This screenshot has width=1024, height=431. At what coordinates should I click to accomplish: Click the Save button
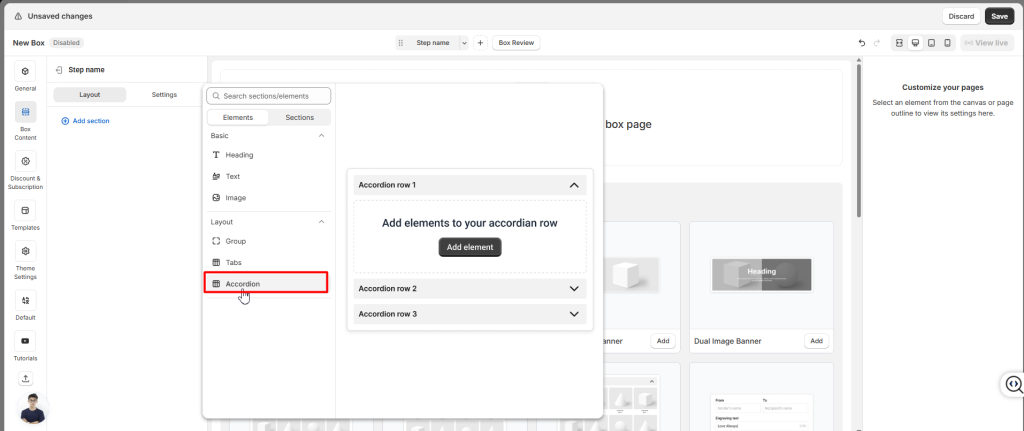[x=999, y=16]
